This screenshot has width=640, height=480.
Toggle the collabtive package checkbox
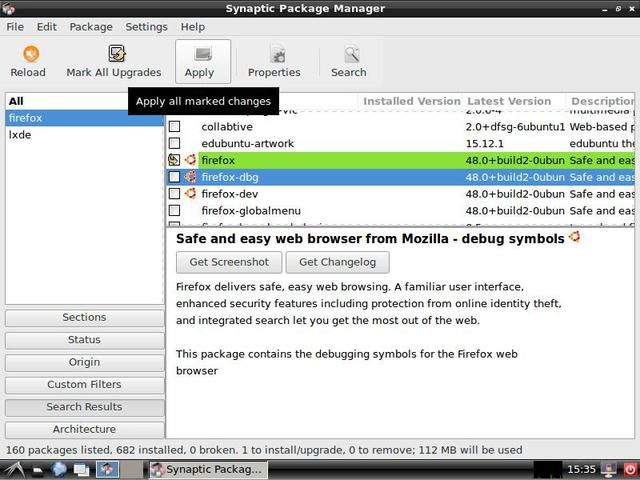[174, 127]
